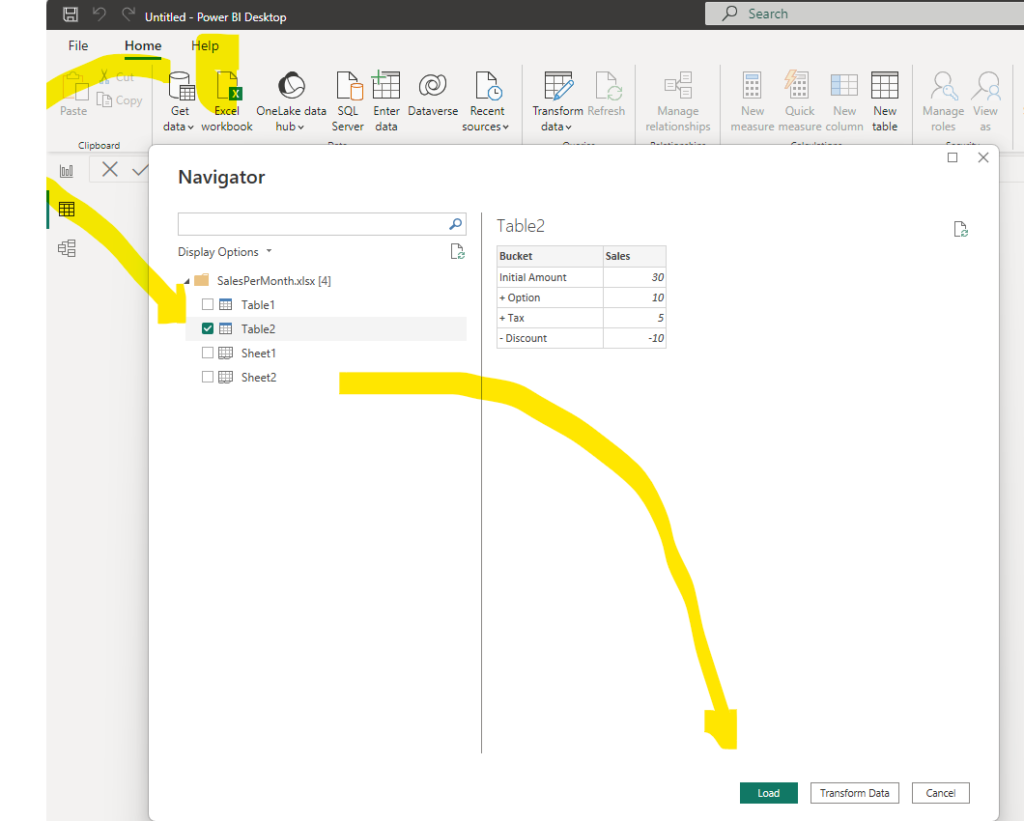
Task: Collapse the SalesPerMonth.xlsx tree node
Action: point(187,281)
